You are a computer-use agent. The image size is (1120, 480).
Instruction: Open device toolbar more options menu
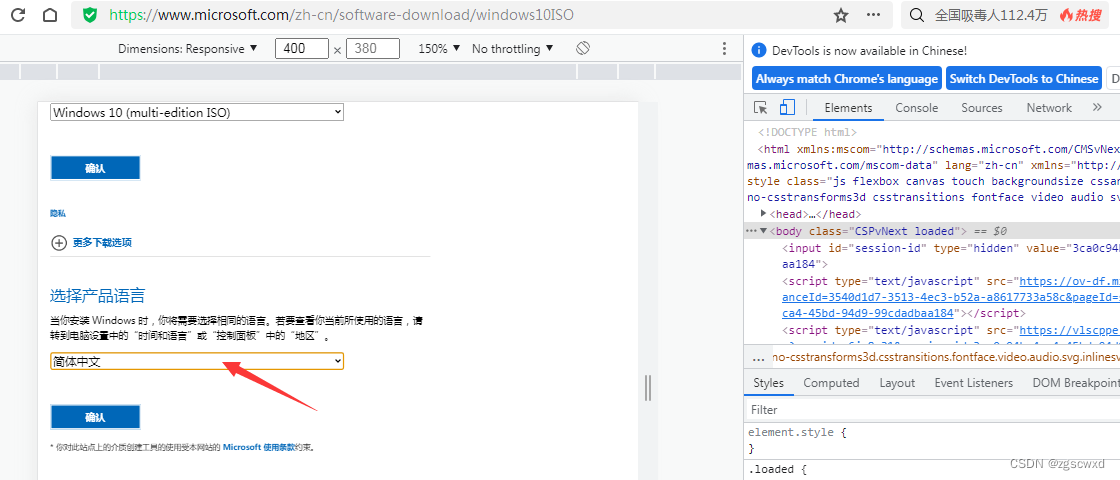point(725,49)
